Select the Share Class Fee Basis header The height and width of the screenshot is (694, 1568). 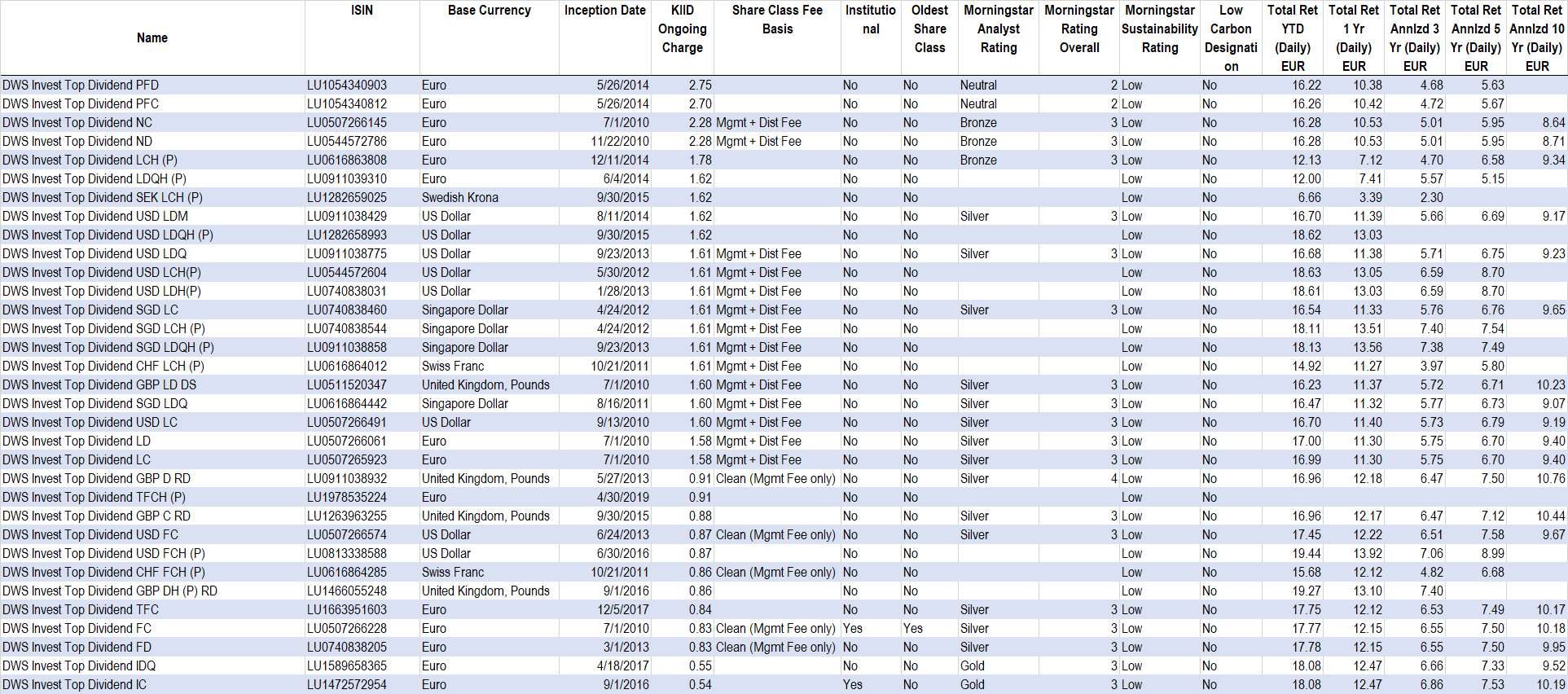coord(777,20)
